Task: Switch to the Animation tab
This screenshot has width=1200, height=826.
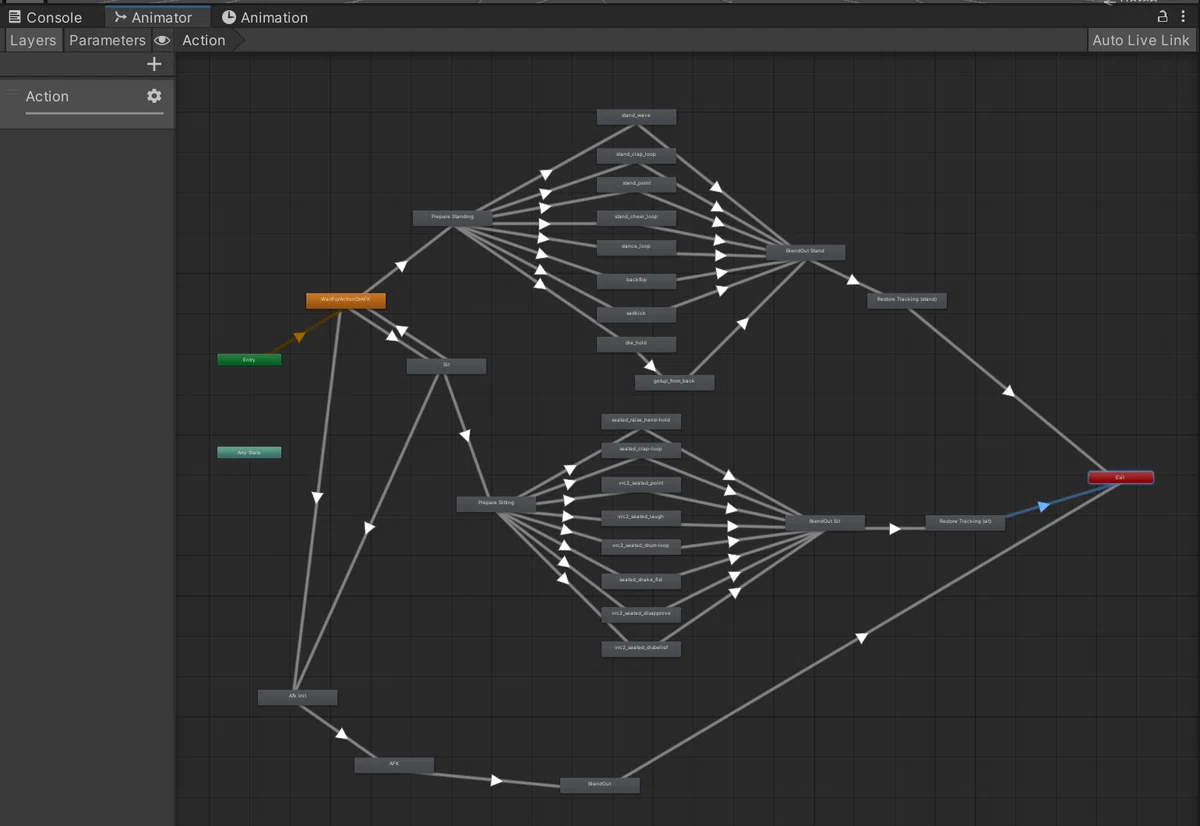Action: (x=264, y=17)
